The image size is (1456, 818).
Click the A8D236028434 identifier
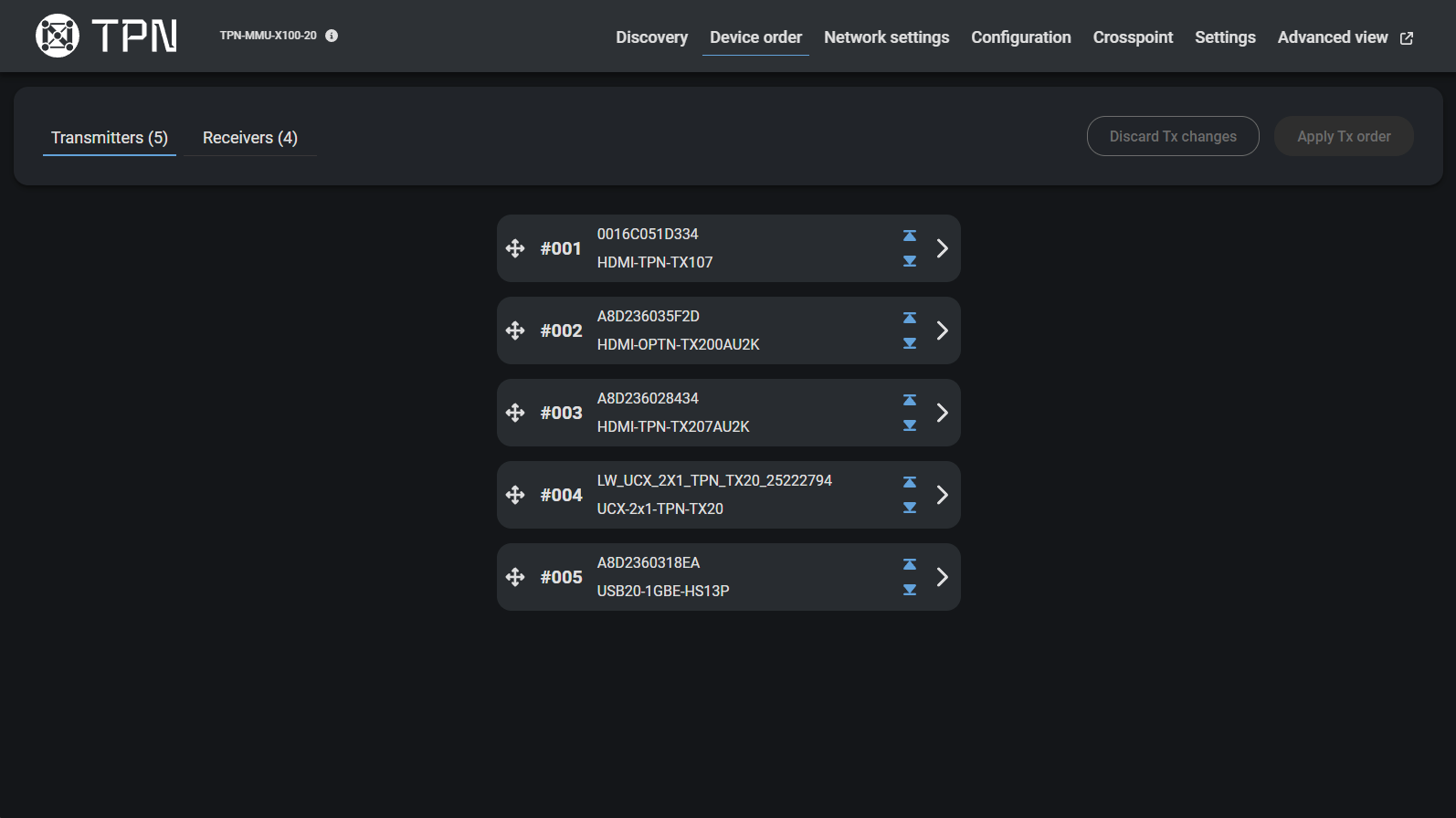click(x=648, y=399)
